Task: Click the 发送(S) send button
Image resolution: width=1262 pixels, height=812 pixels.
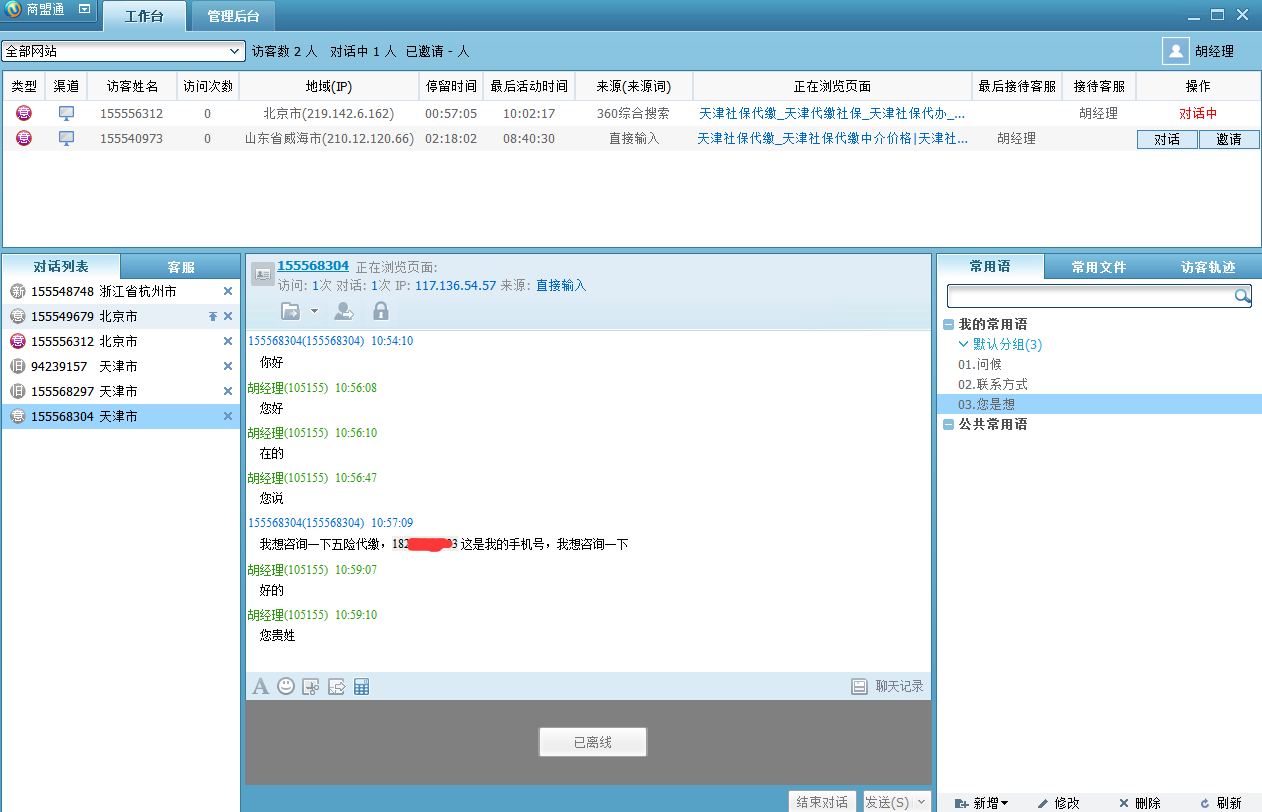Action: click(887, 802)
